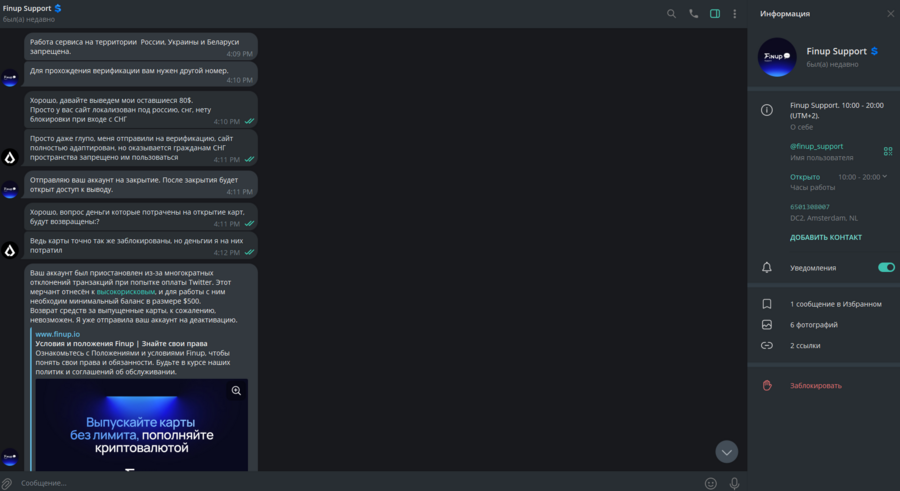Click the links chain icon

(767, 346)
